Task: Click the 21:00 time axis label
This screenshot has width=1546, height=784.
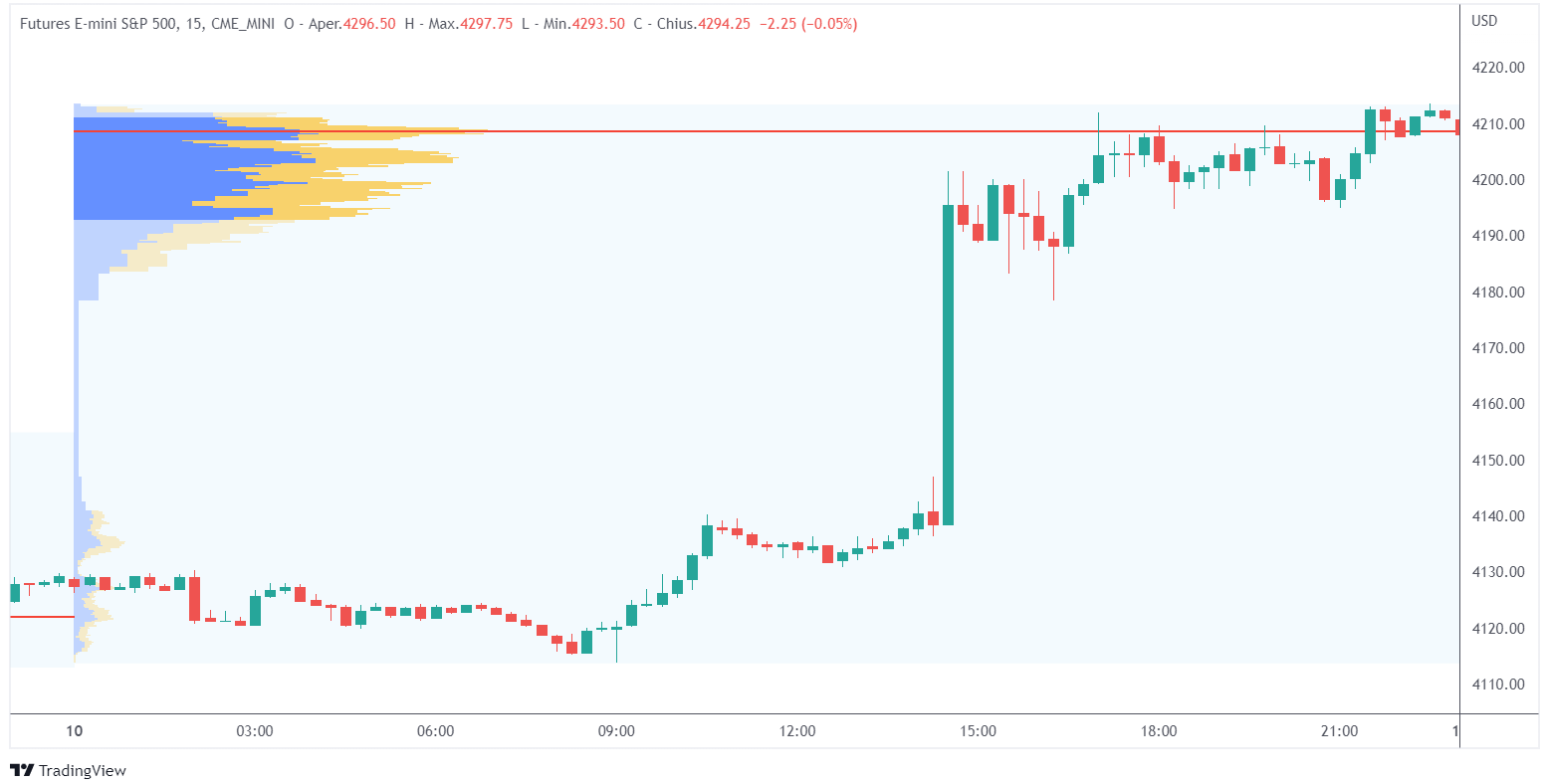Action: click(x=1339, y=731)
